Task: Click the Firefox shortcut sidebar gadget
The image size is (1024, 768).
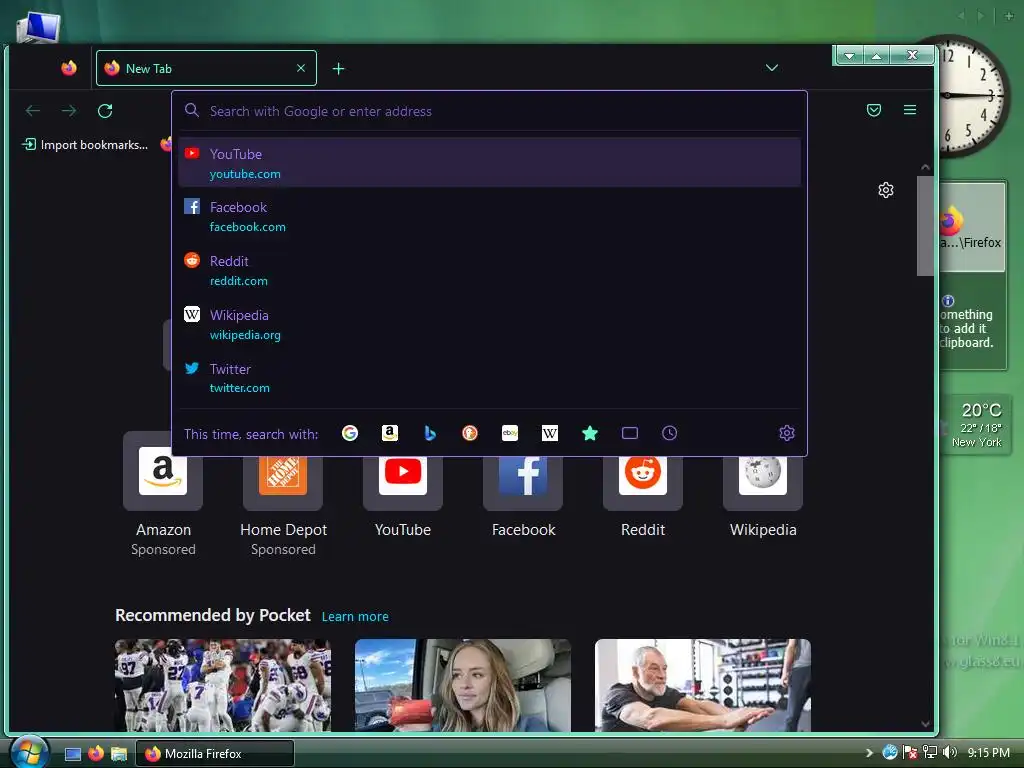Action: [x=972, y=227]
